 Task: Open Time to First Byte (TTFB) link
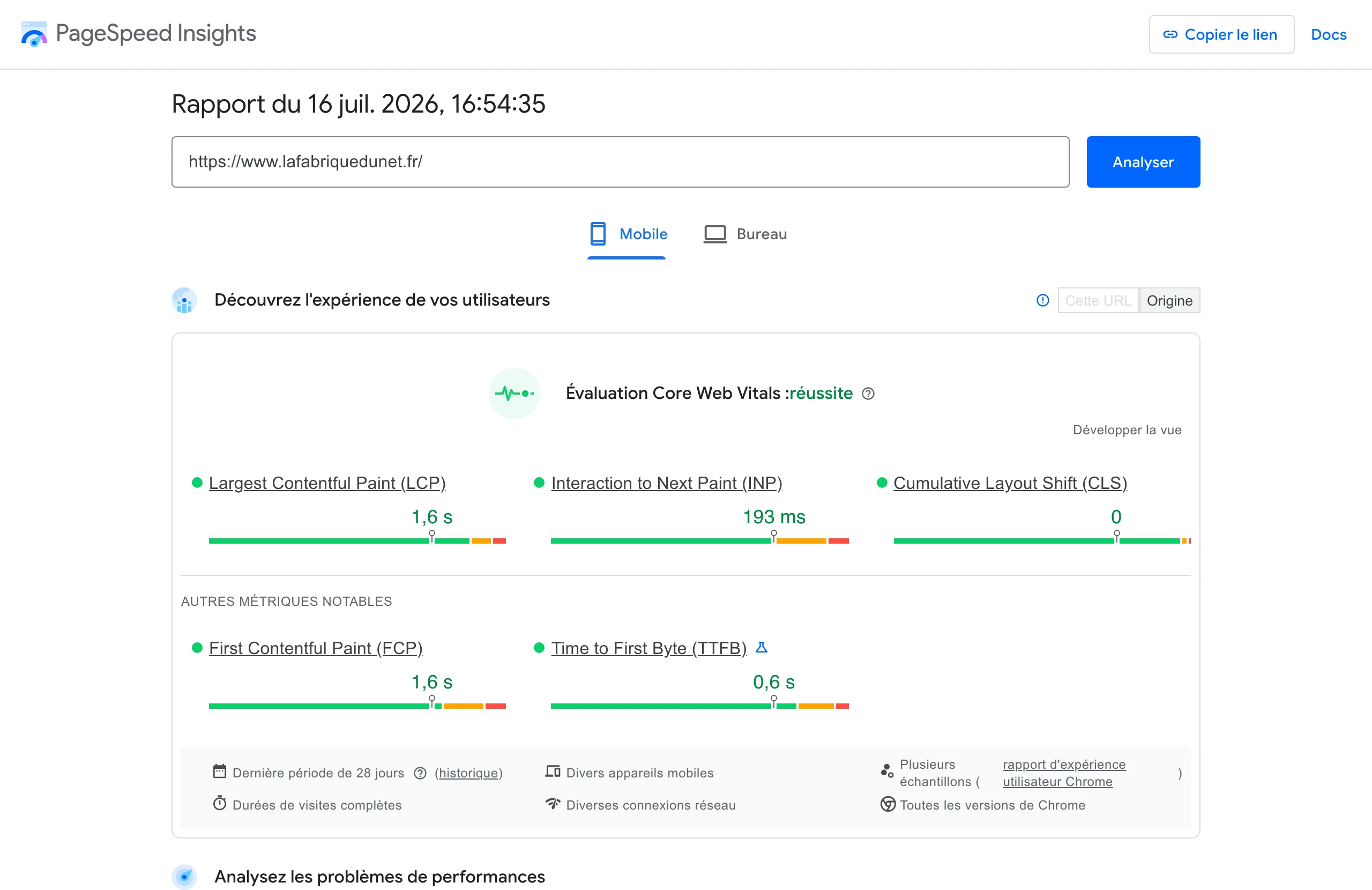pyautogui.click(x=648, y=648)
